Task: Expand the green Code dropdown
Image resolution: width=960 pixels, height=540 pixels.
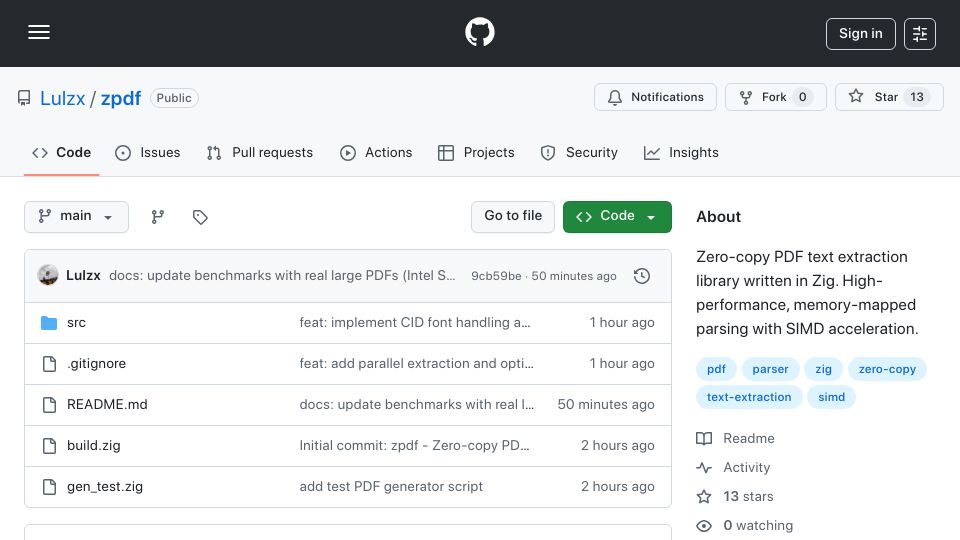Action: coord(617,217)
